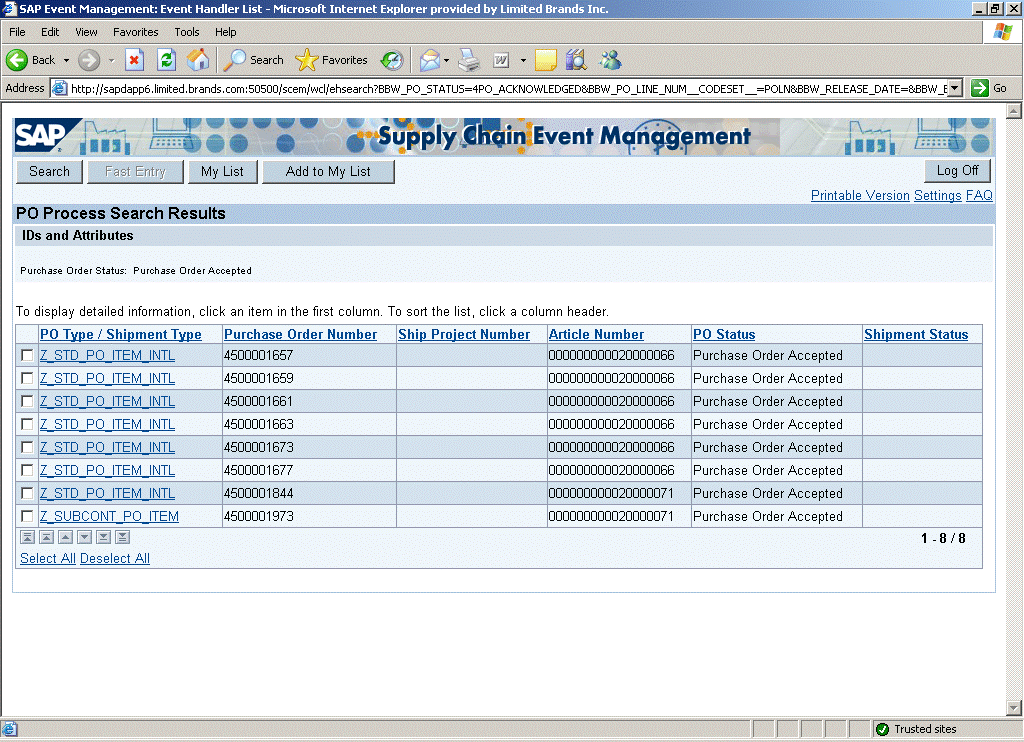Image resolution: width=1024 pixels, height=742 pixels.
Task: Expand the Mail button dropdown arrow
Action: 446,60
